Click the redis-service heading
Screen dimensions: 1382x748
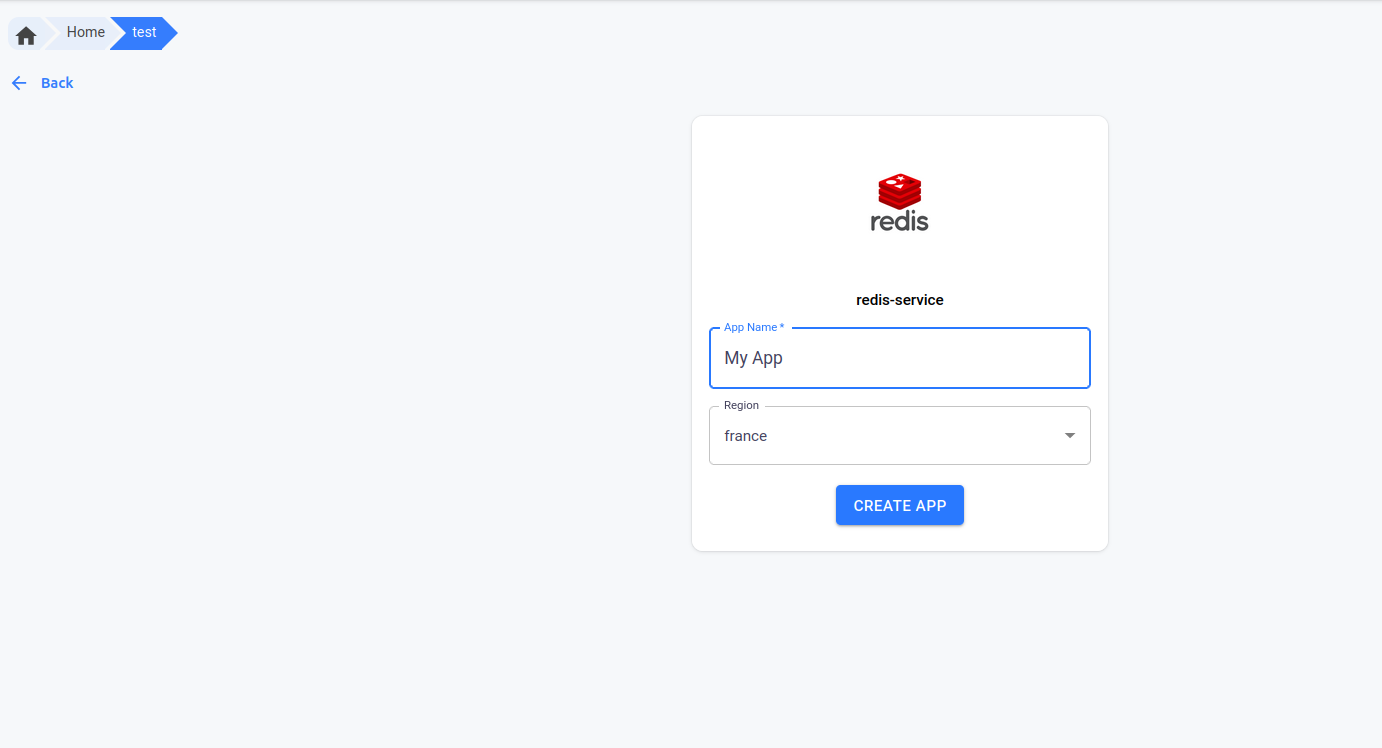[899, 300]
